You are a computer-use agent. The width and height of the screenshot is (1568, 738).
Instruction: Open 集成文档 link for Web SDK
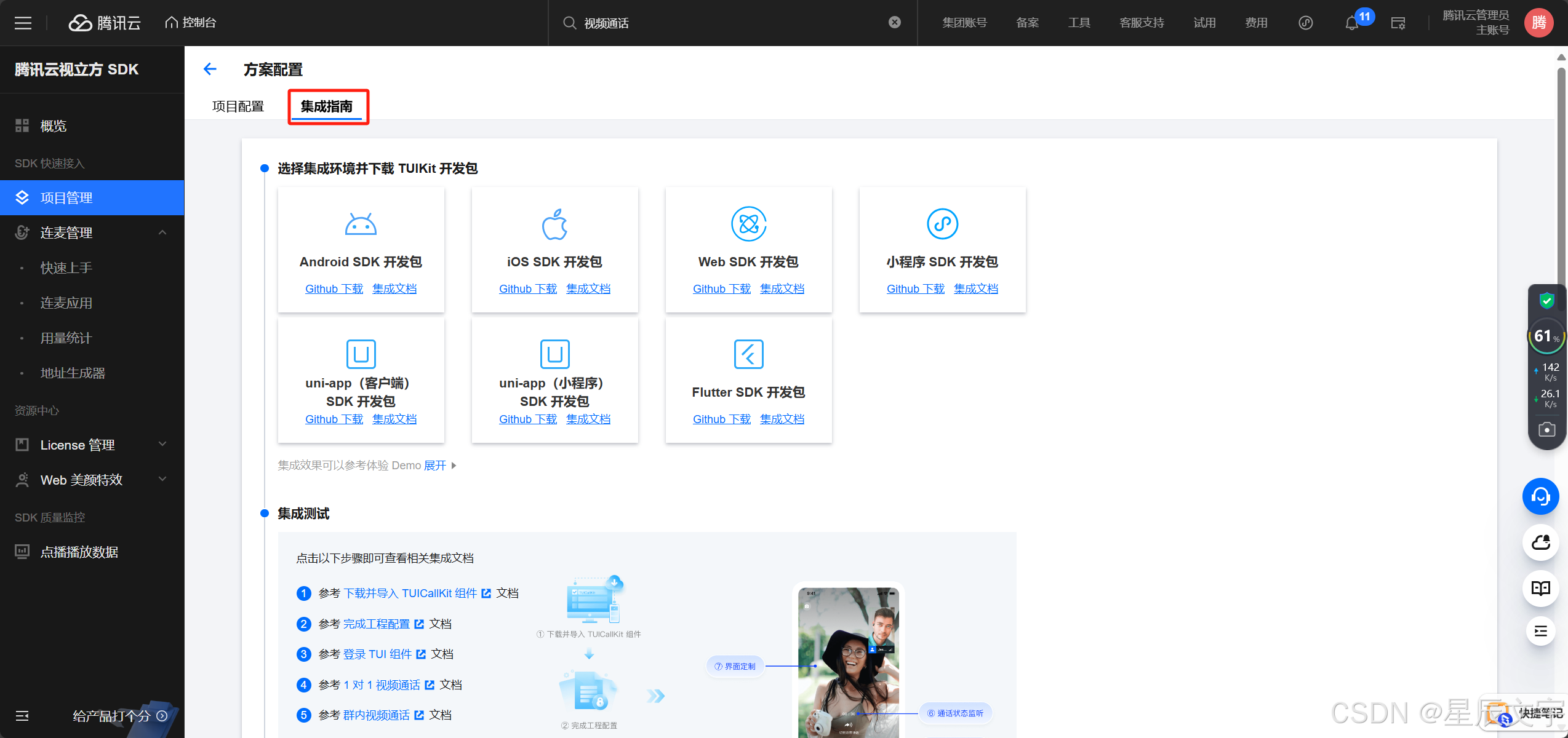click(782, 288)
